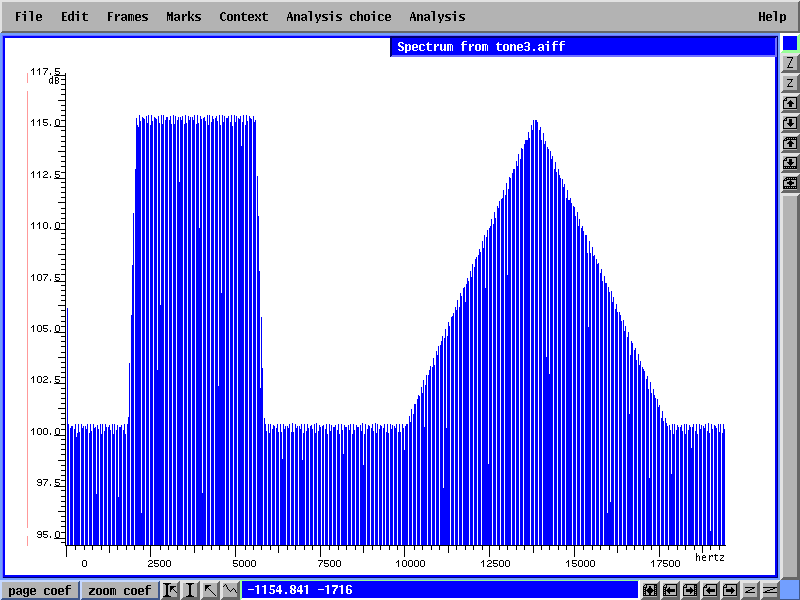Open the Marks menu
Image resolution: width=800 pixels, height=600 pixels.
pos(183,17)
